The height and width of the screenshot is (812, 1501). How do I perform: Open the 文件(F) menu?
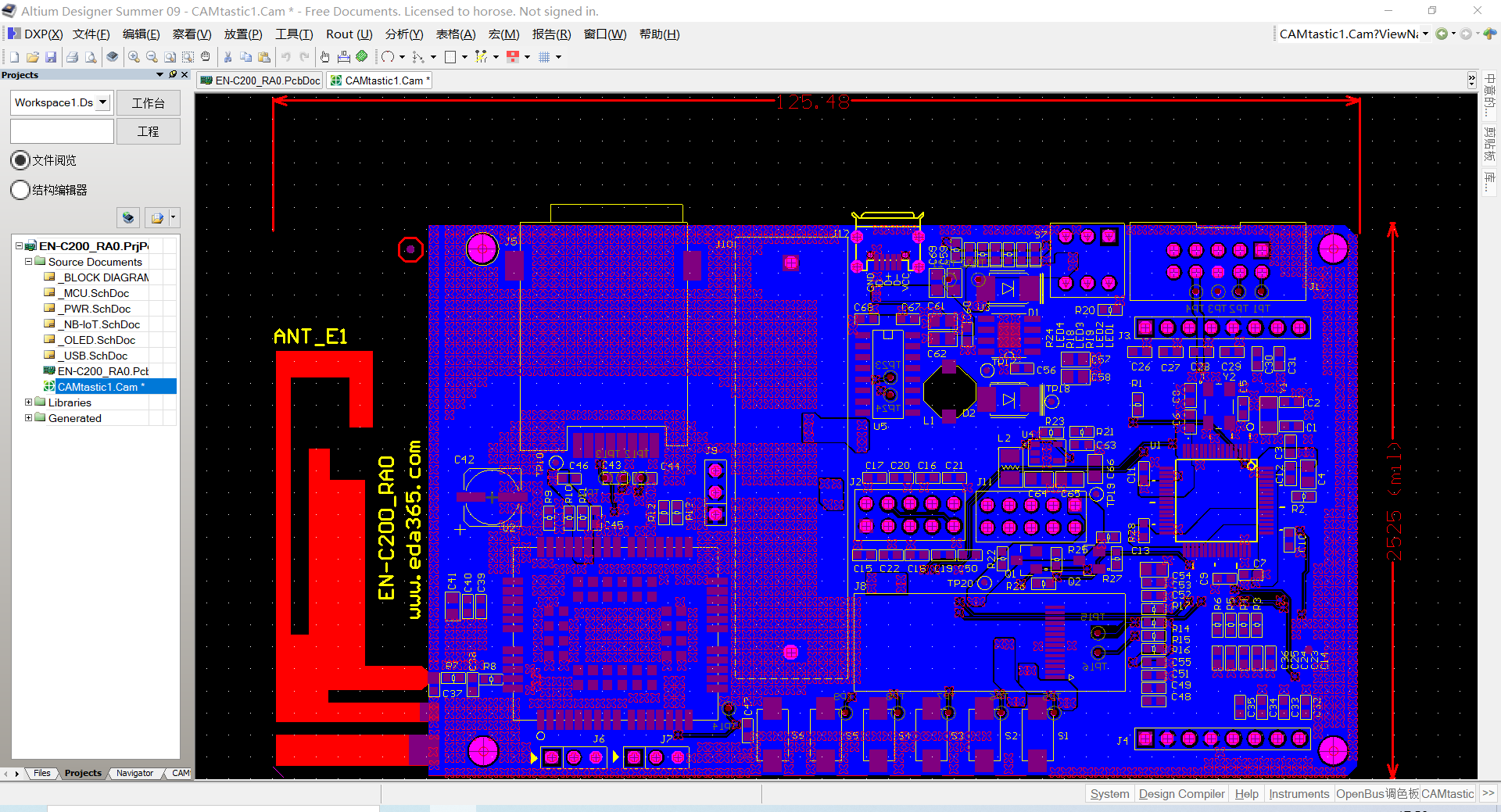[91, 34]
